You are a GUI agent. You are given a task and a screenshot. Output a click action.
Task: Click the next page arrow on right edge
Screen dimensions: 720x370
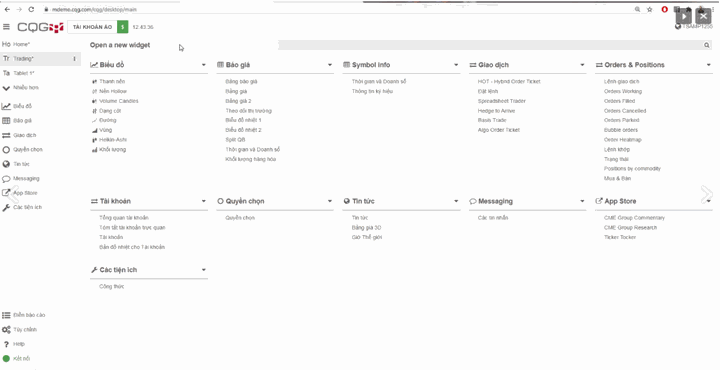706,194
